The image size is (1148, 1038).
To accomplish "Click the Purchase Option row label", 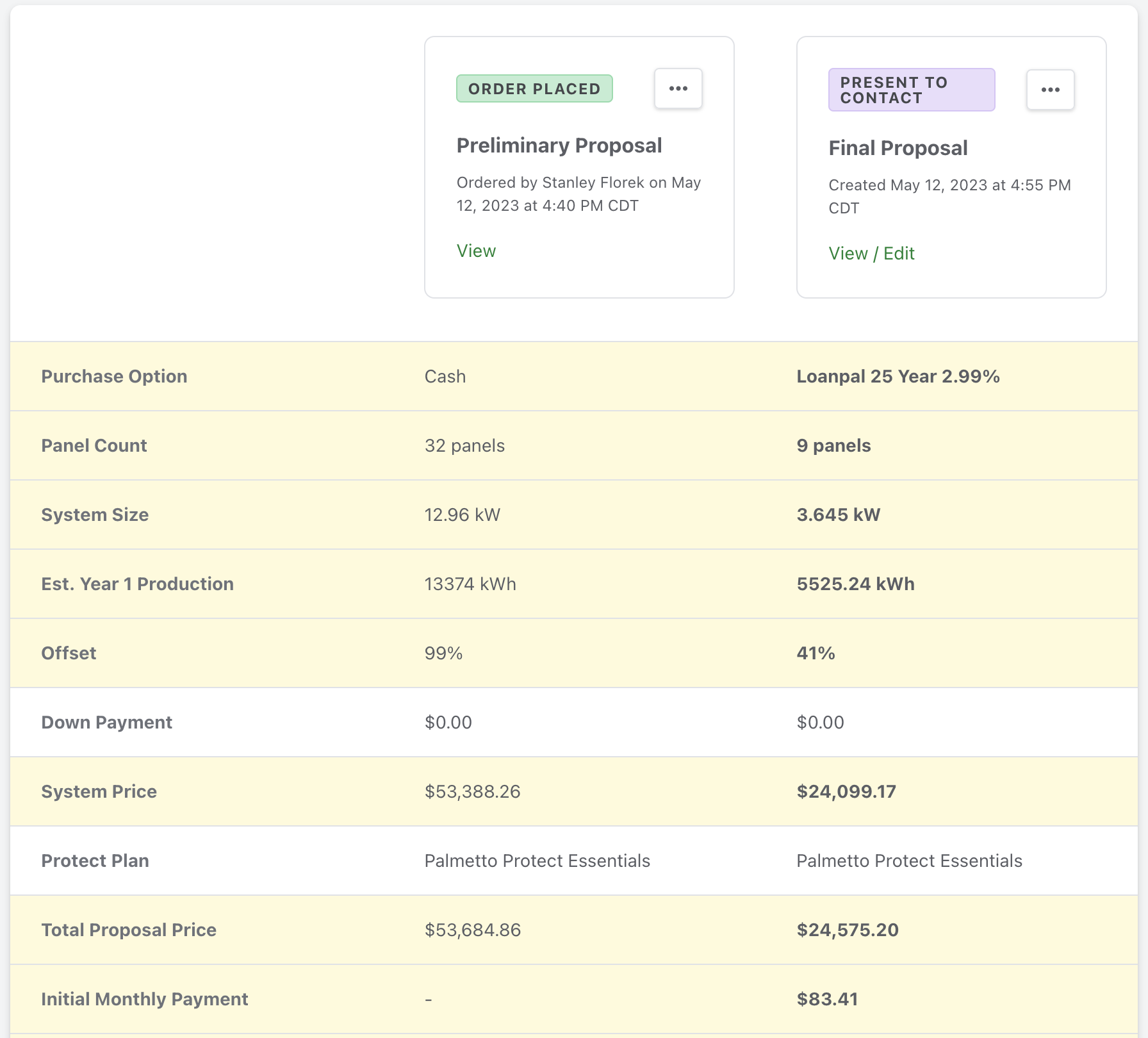I will tap(114, 376).
